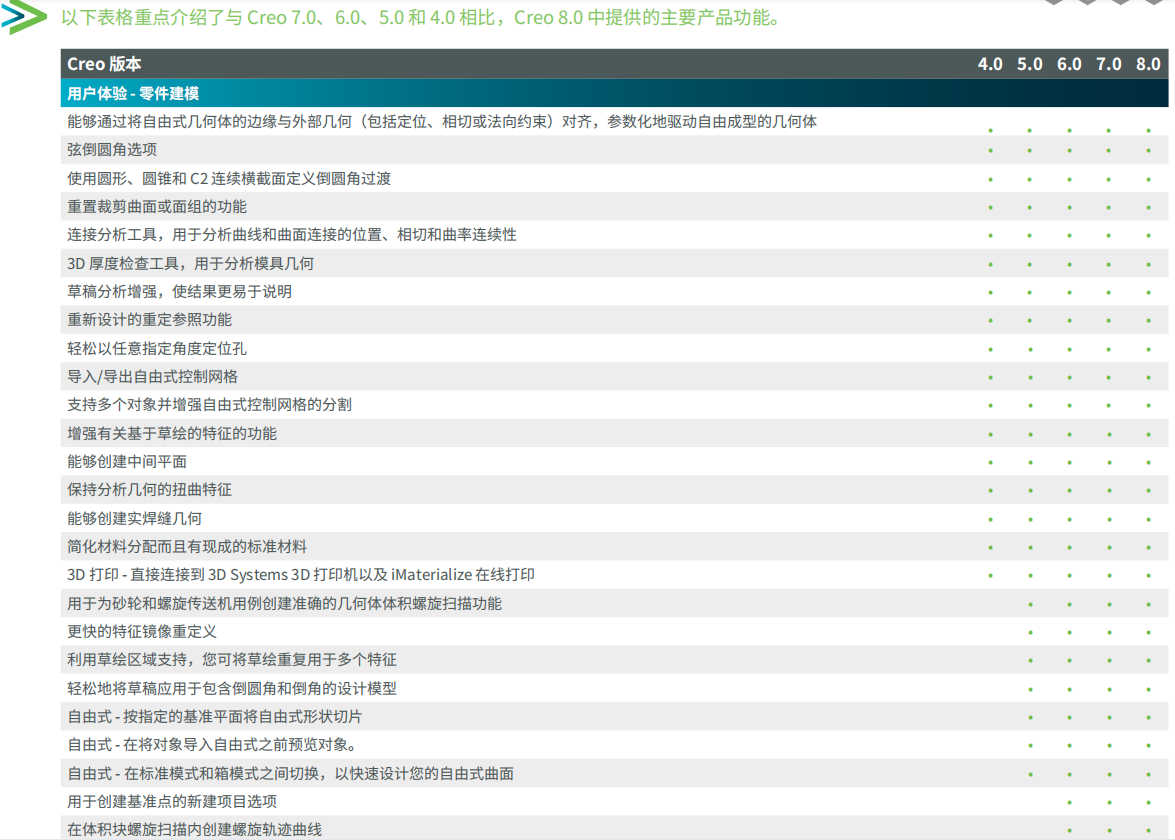Click the 8.0 green dot in "能够创建实焊缝几何" row
Screen dimensions: 1175x840
1148,520
